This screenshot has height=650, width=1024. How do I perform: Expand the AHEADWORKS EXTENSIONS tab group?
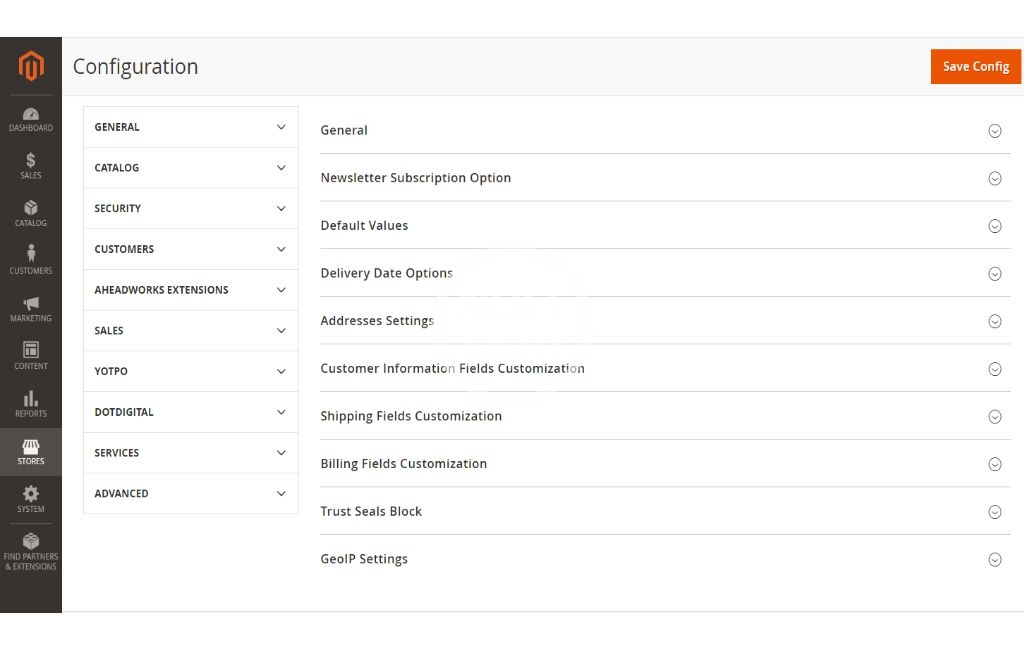[x=190, y=290]
